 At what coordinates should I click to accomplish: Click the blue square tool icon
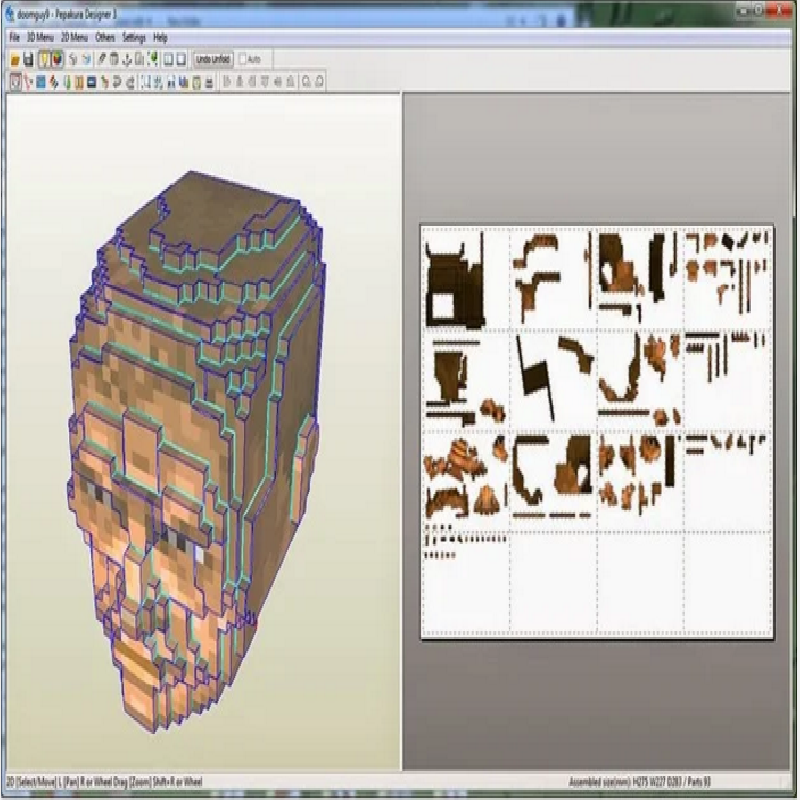[41, 82]
